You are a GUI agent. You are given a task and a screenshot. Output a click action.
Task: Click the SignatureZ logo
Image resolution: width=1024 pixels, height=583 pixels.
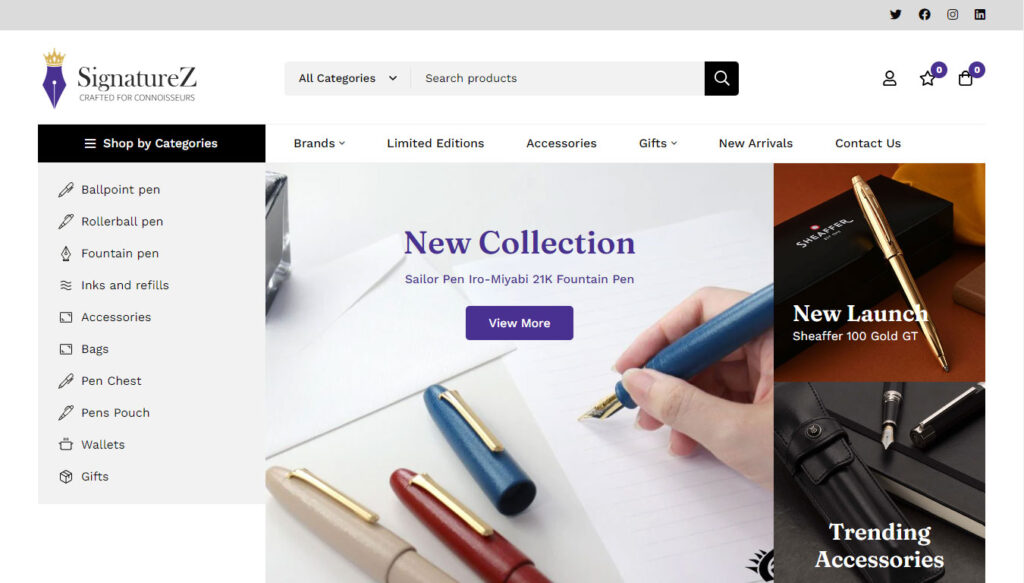point(119,78)
